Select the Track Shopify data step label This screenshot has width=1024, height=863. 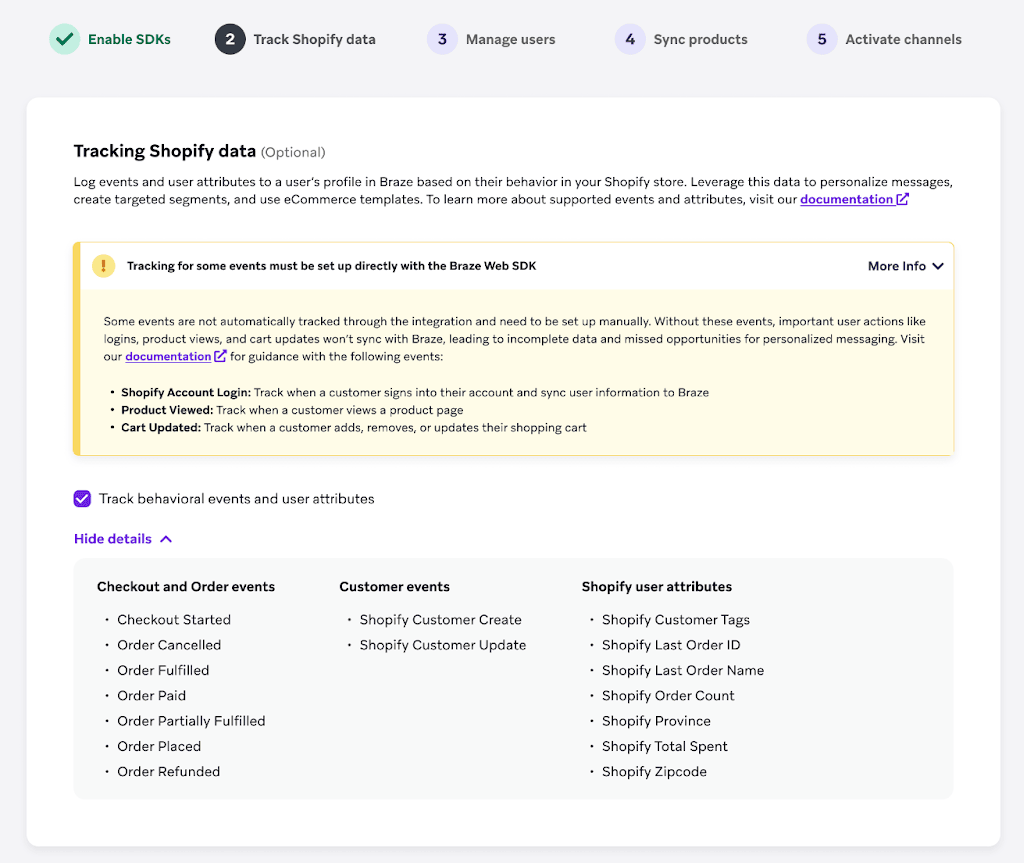pos(314,40)
